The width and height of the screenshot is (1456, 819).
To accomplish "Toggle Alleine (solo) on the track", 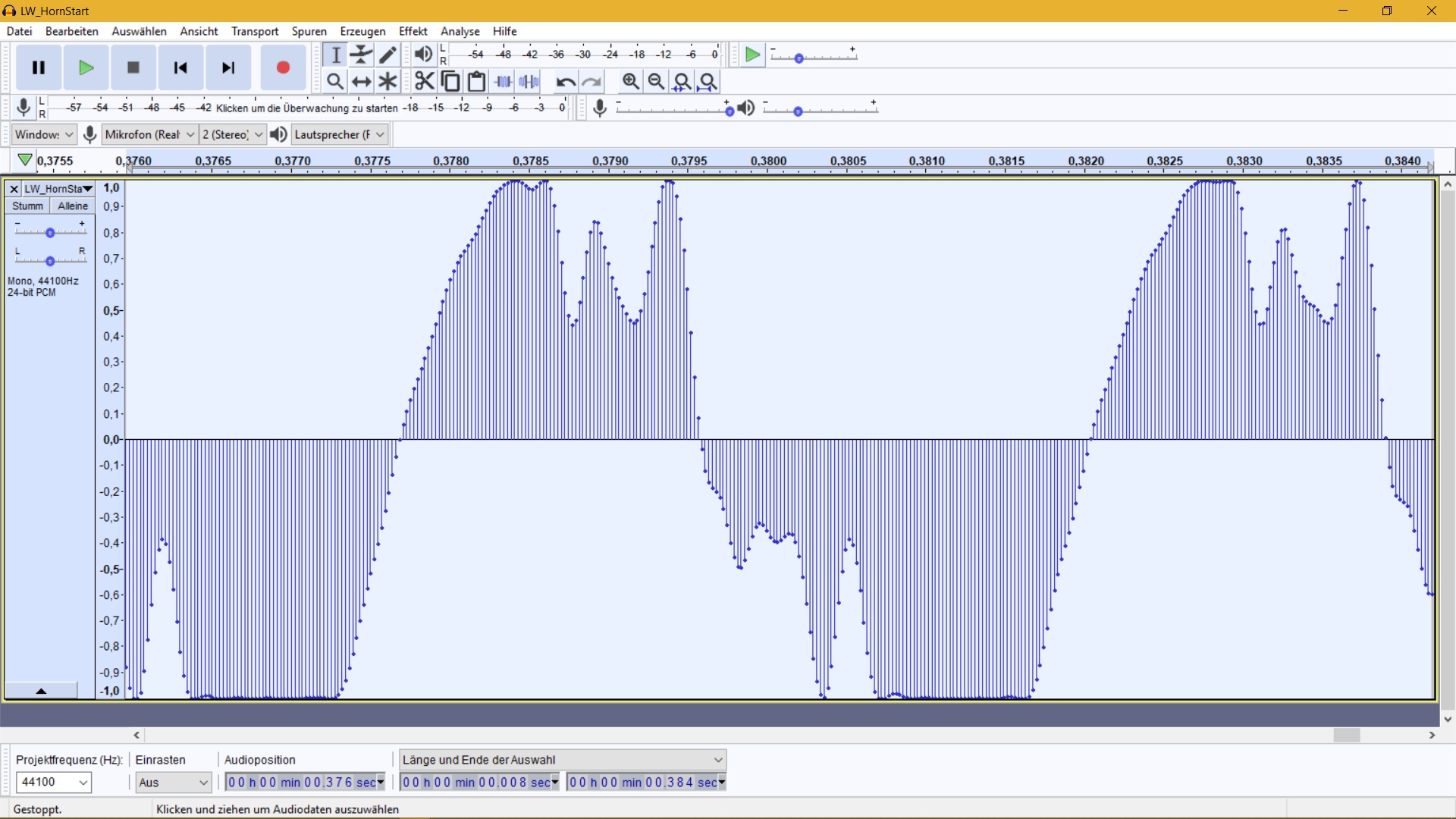I will (73, 206).
